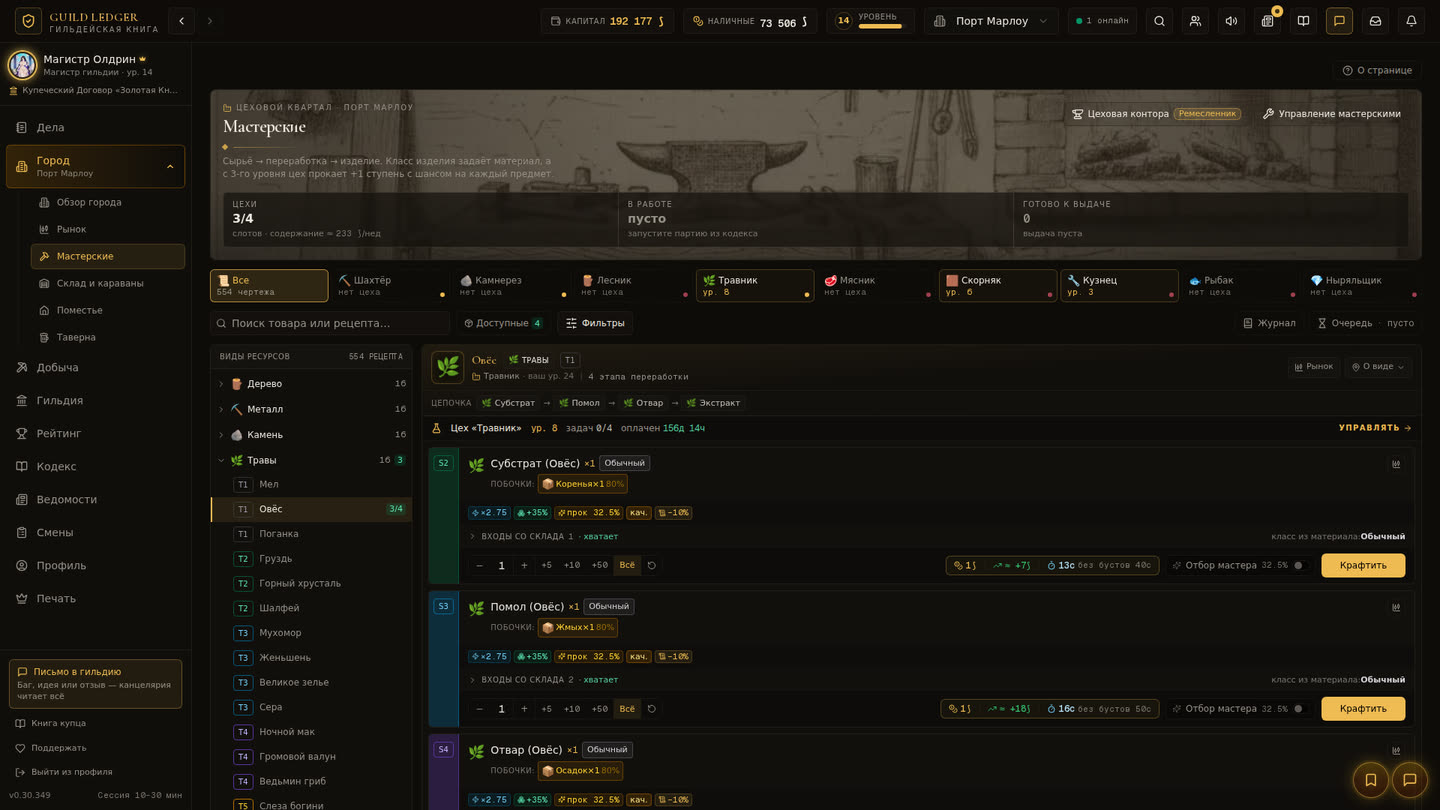Click the УПРАВЛЯТЬ link for Травник workshop
Viewport: 1440px width, 810px height.
pyautogui.click(x=1375, y=428)
